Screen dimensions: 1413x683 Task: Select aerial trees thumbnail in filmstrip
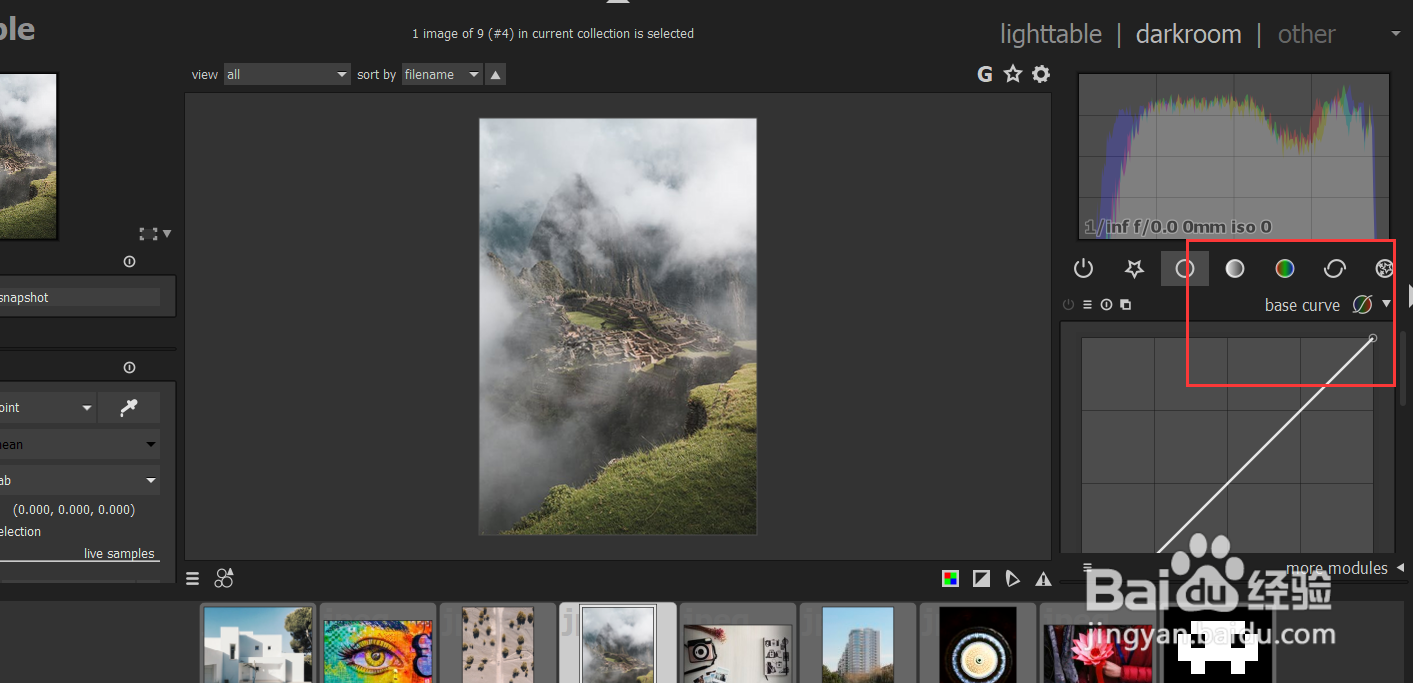(x=498, y=645)
